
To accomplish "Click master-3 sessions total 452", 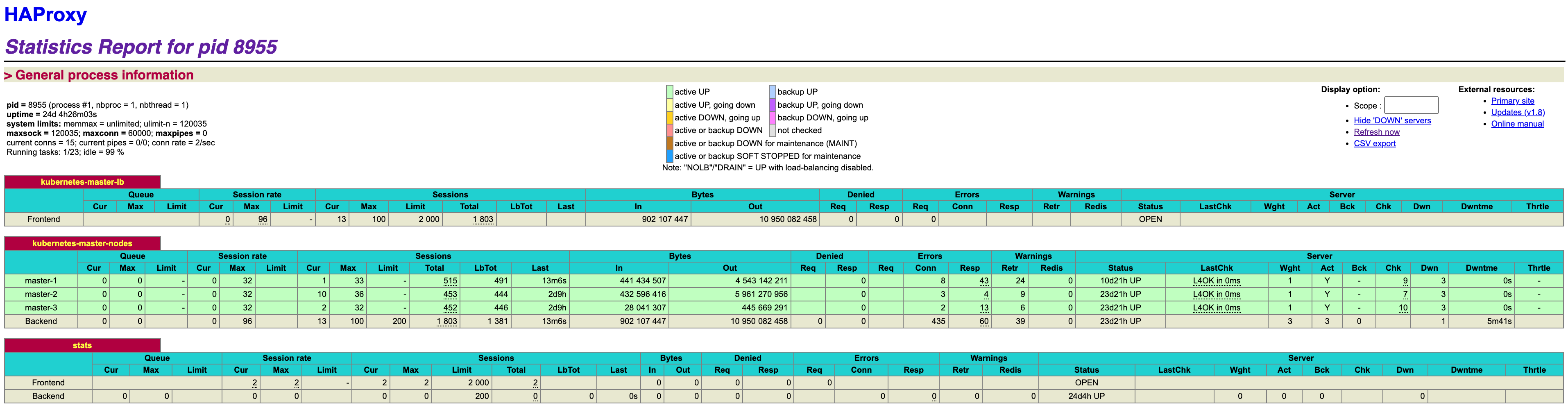I will click(x=450, y=308).
